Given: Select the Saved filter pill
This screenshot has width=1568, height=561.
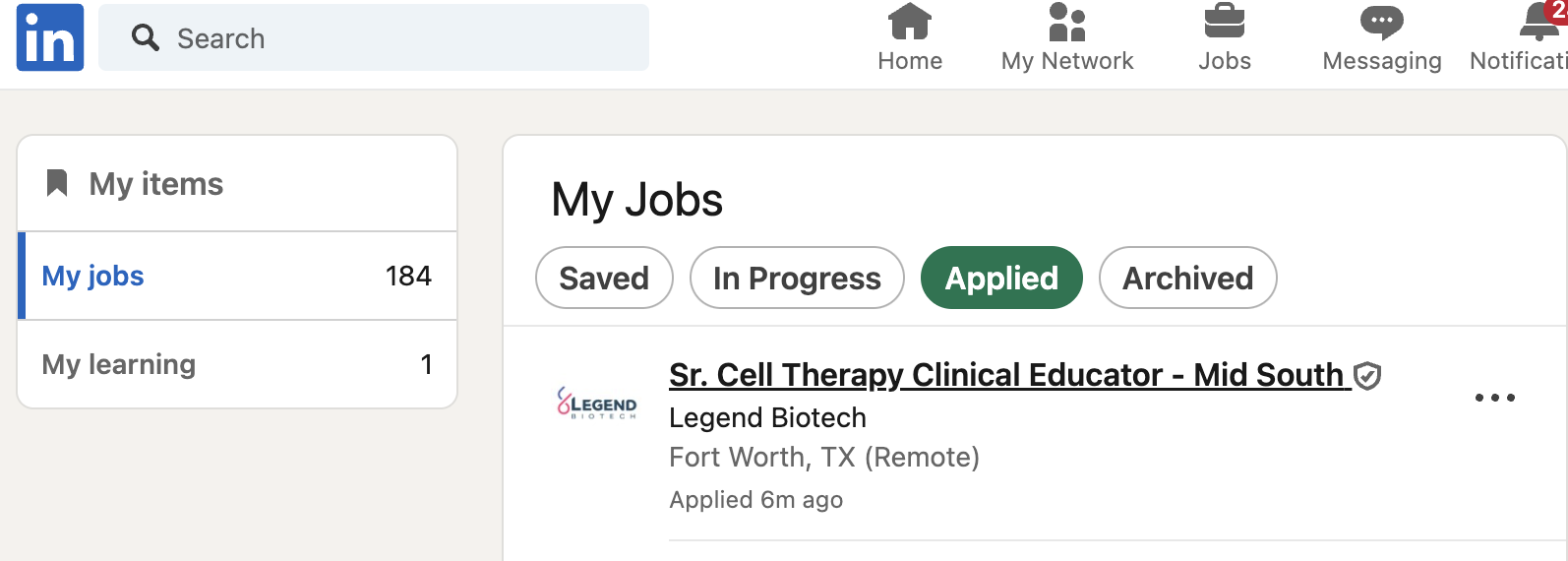Looking at the screenshot, I should coord(604,278).
